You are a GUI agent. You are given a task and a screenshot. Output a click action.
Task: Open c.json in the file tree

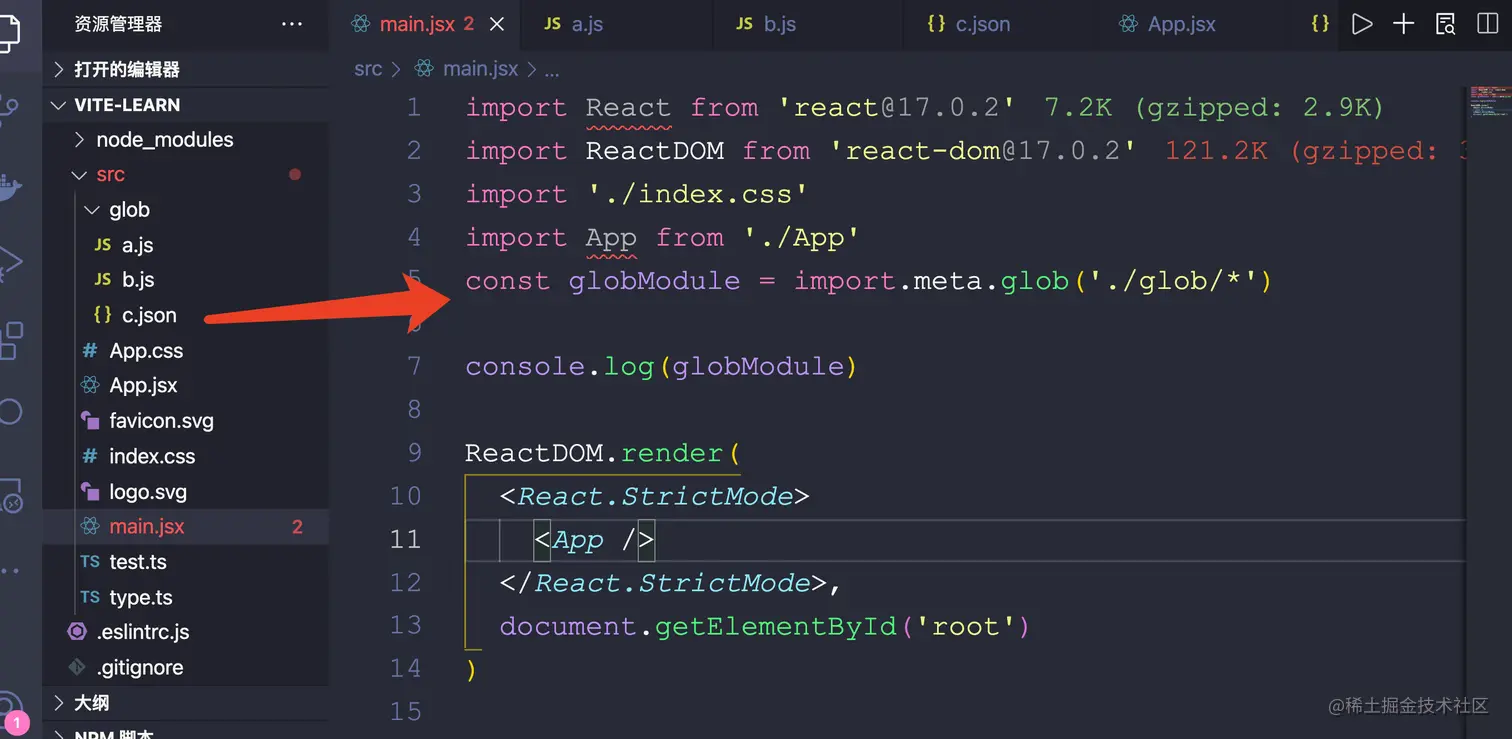[149, 315]
